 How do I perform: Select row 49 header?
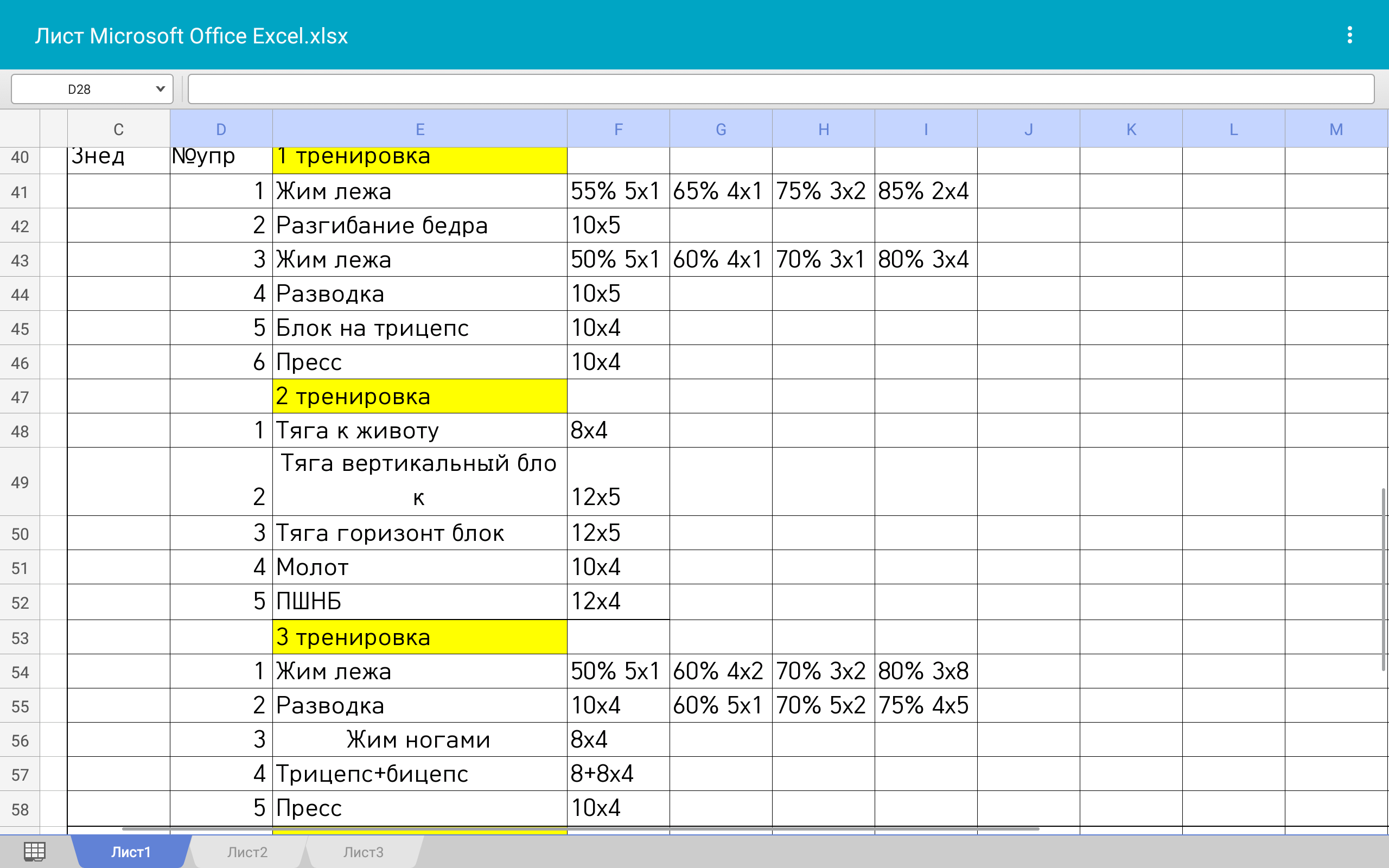point(20,482)
